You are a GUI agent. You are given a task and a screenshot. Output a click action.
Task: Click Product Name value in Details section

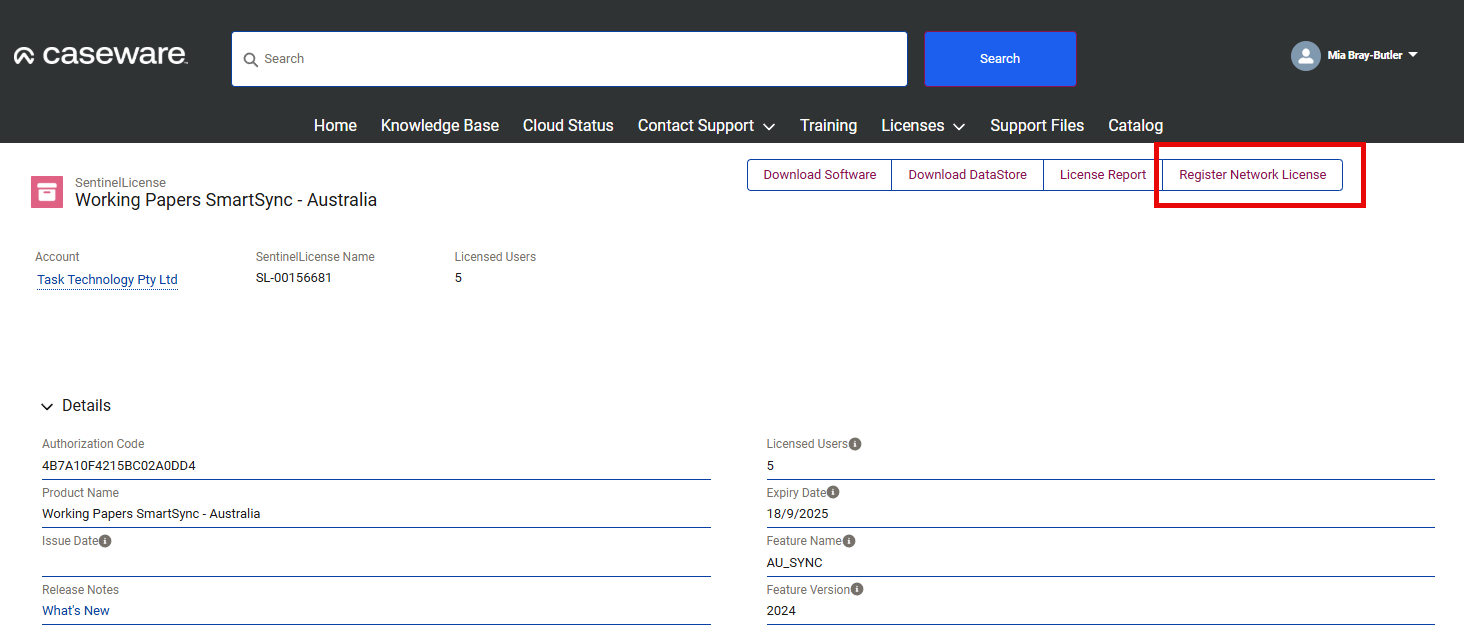pyautogui.click(x=151, y=514)
